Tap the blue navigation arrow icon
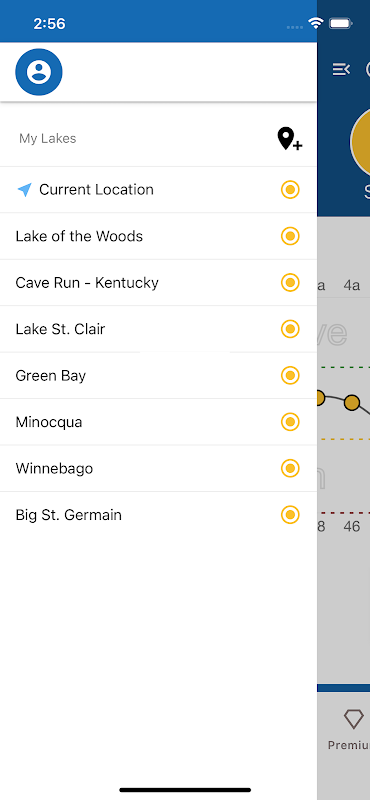This screenshot has width=370, height=800. pos(24,190)
